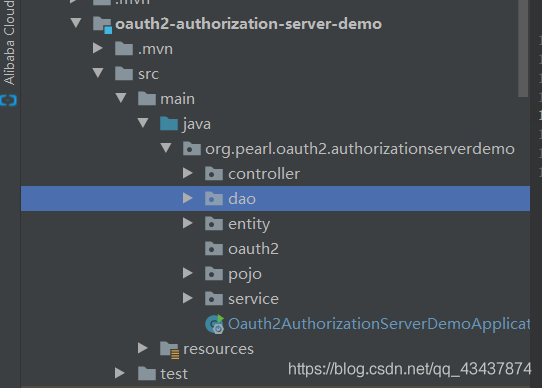
Task: Click the resources folder icon
Action: click(x=169, y=349)
